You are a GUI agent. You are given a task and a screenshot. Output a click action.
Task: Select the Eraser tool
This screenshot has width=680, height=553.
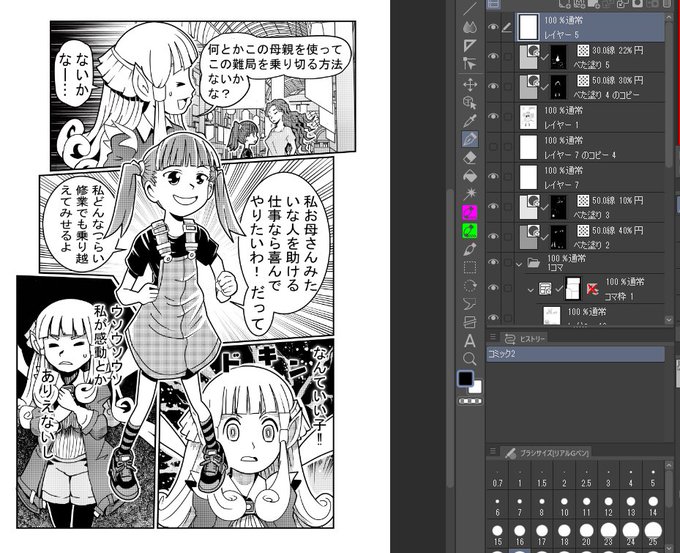click(x=470, y=158)
